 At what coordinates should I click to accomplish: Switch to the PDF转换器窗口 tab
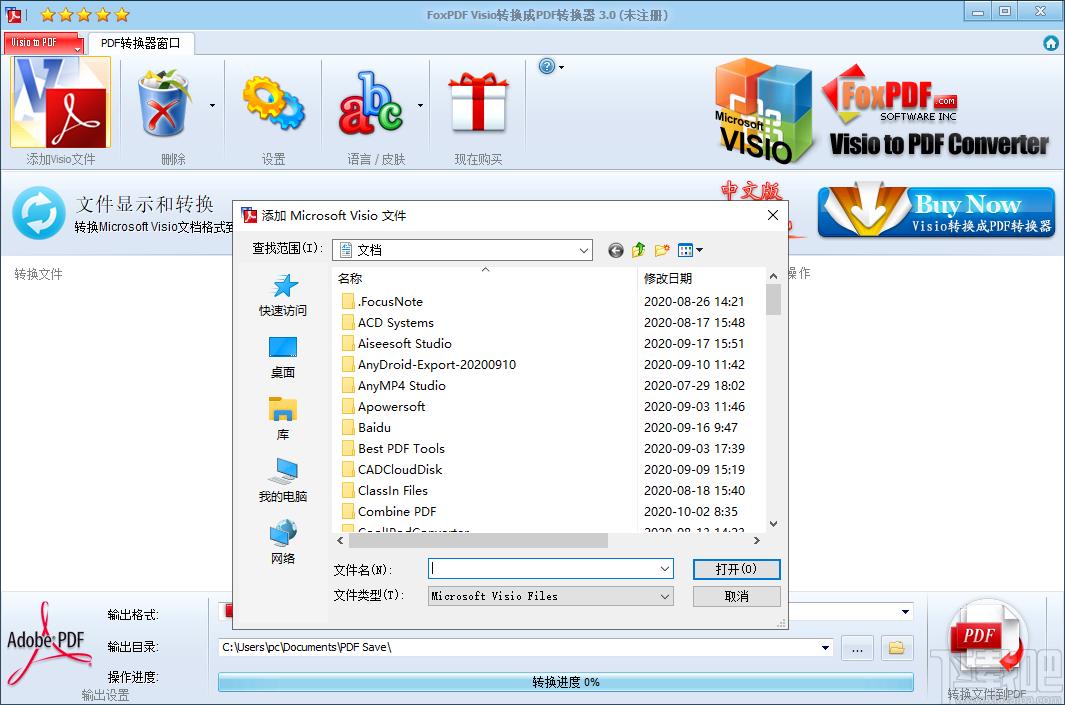141,43
